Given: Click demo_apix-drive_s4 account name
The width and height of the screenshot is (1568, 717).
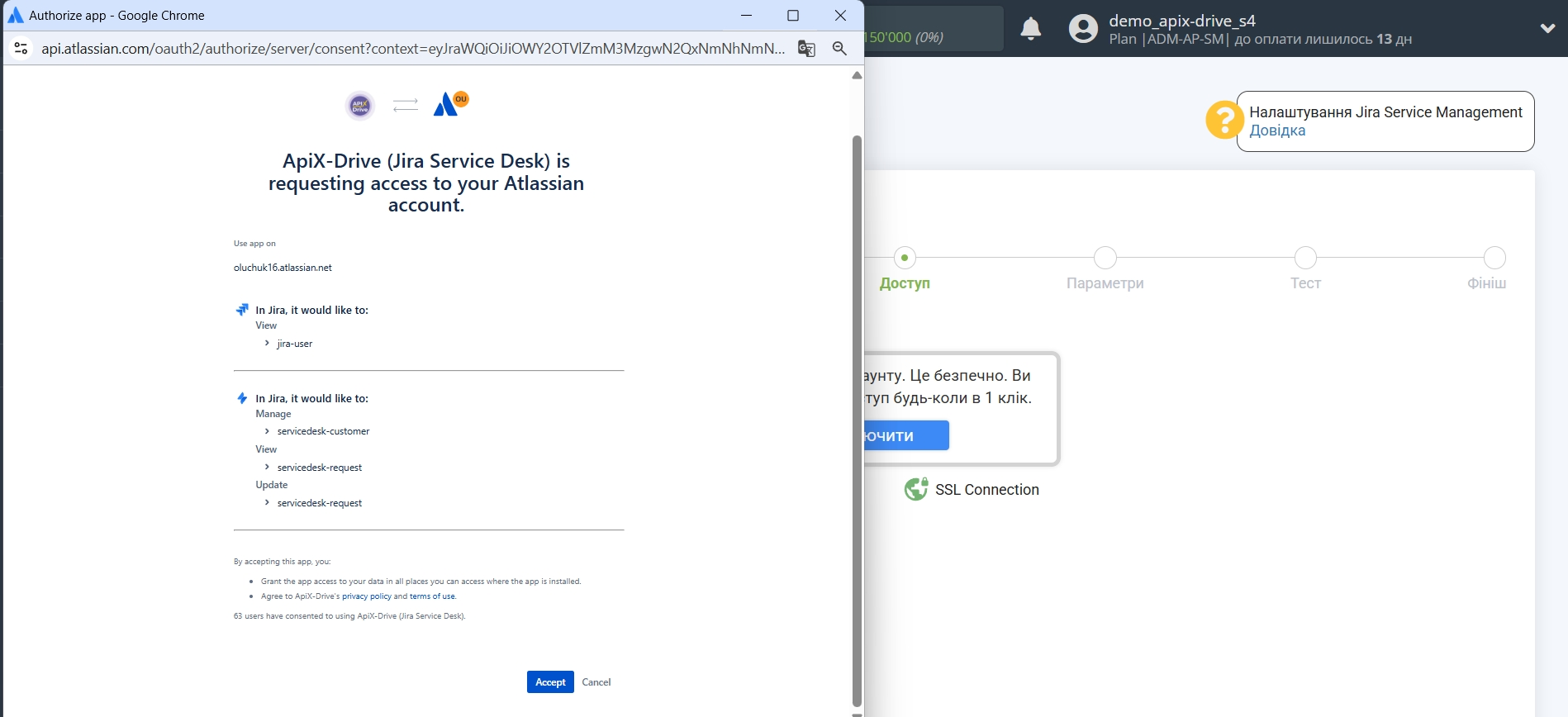Looking at the screenshot, I should (1182, 21).
